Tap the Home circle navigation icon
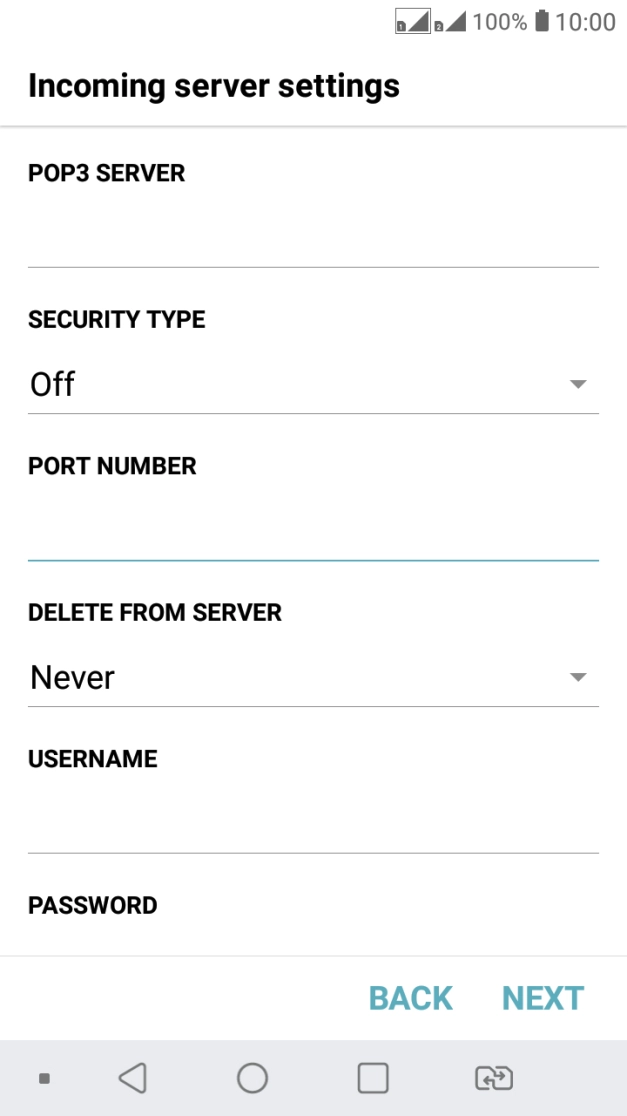 [x=252, y=1077]
